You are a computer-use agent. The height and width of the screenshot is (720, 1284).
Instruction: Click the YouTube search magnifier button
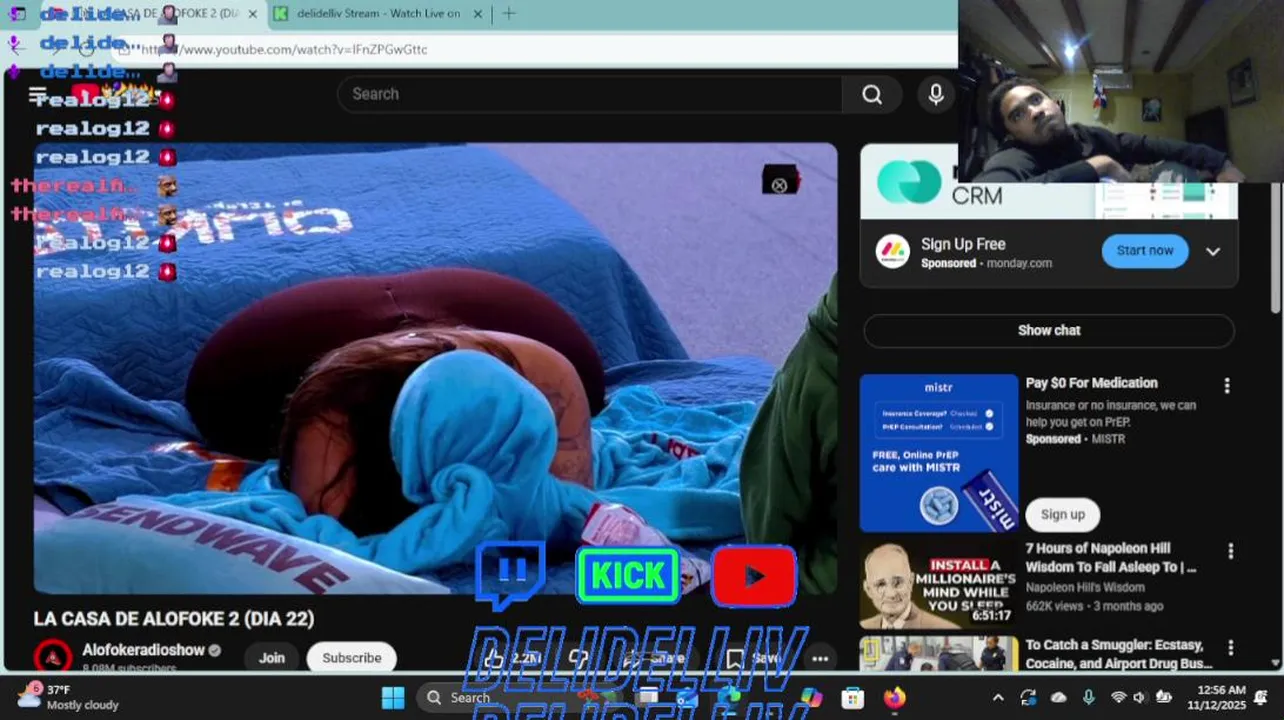coord(872,94)
